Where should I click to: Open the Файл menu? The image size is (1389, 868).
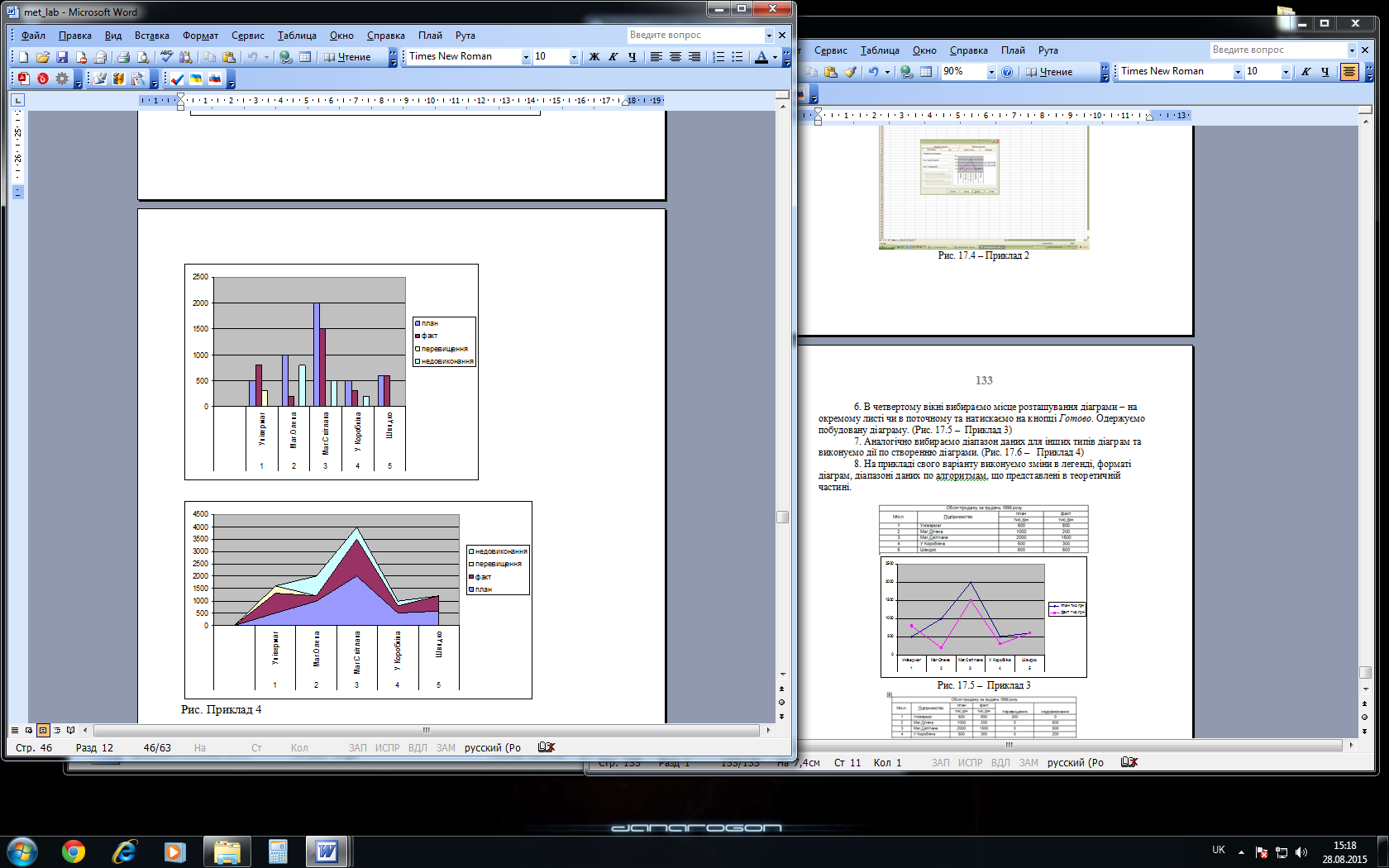33,36
